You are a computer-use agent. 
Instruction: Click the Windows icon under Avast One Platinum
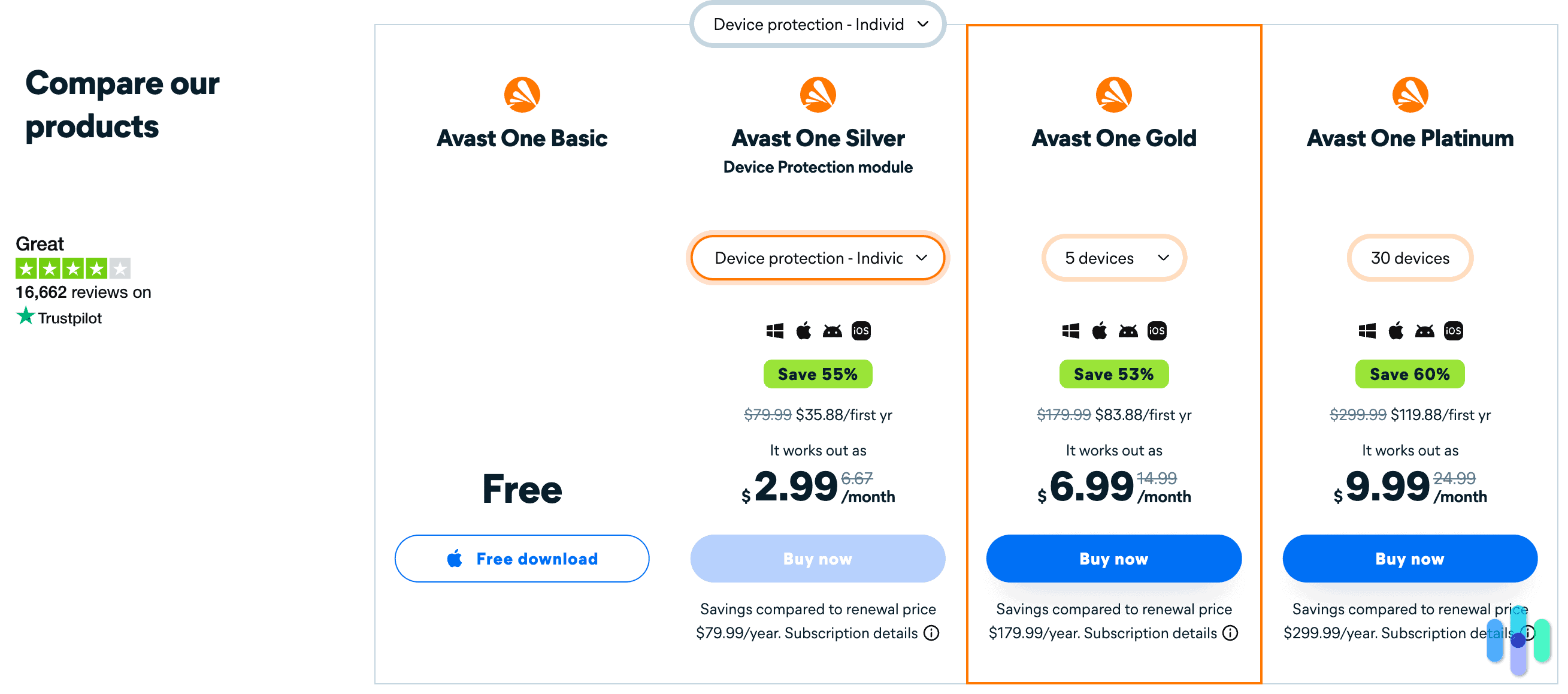pos(1367,330)
